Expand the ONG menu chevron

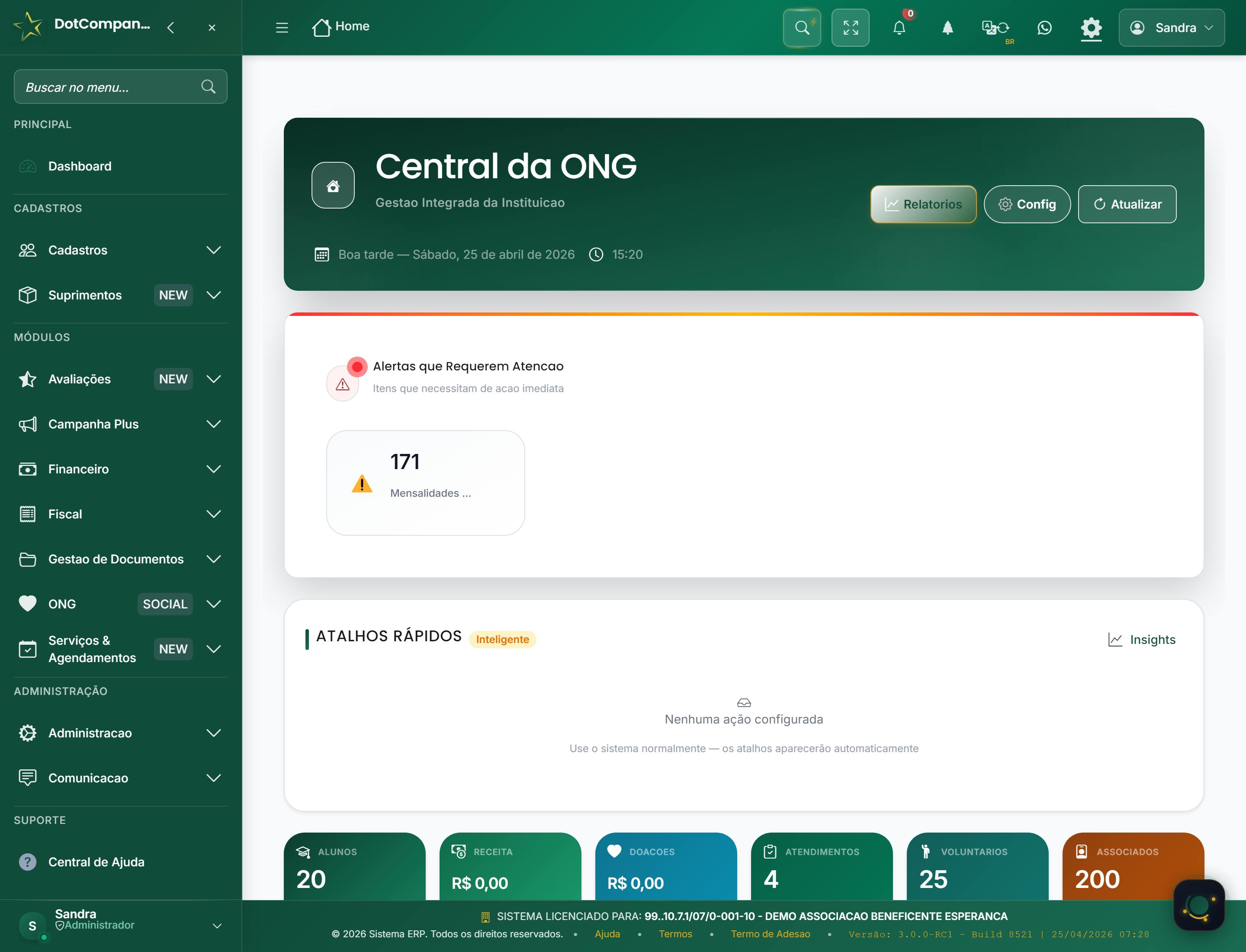[214, 604]
